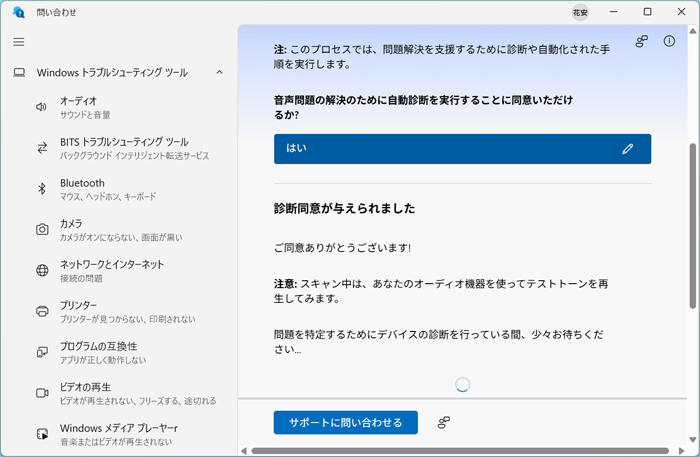
Task: Click サポートに問い合わせる button
Action: click(x=346, y=422)
